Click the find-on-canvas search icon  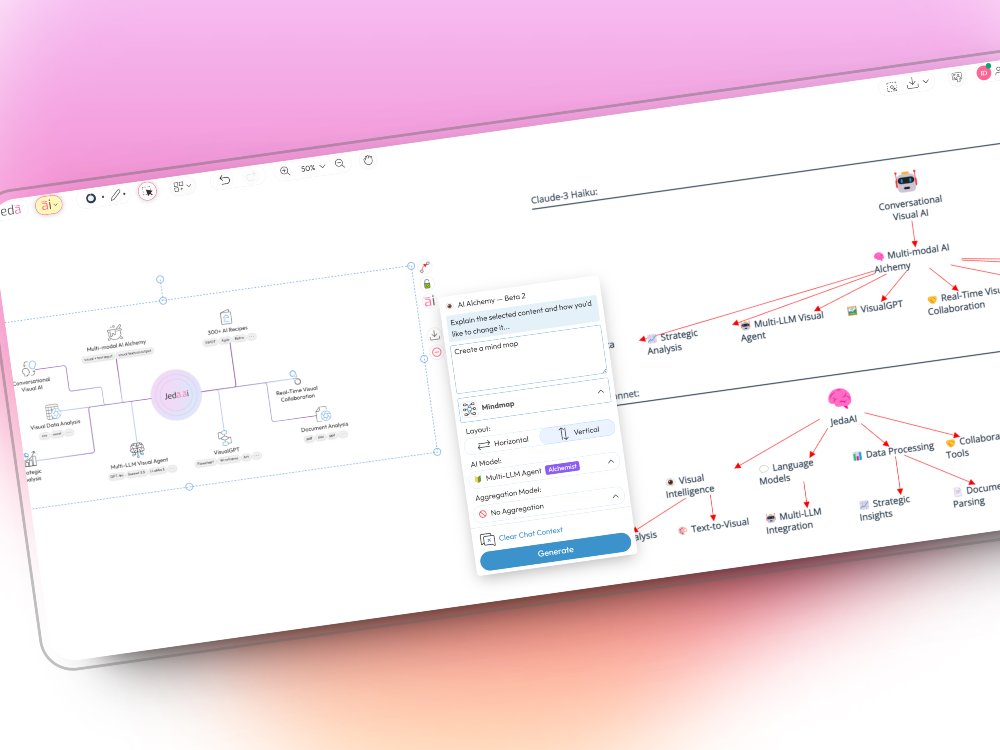point(892,87)
